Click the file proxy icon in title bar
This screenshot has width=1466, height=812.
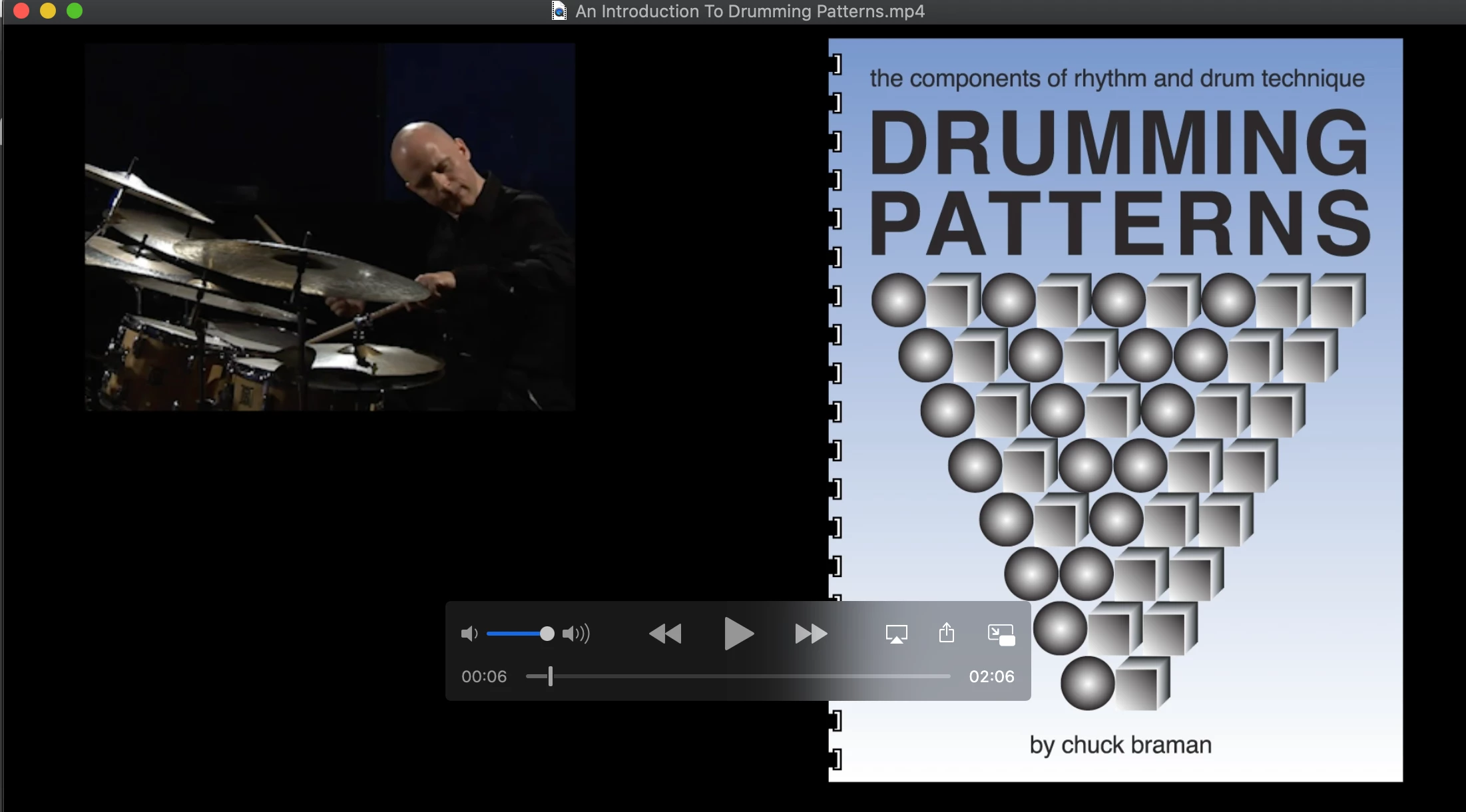(x=559, y=11)
